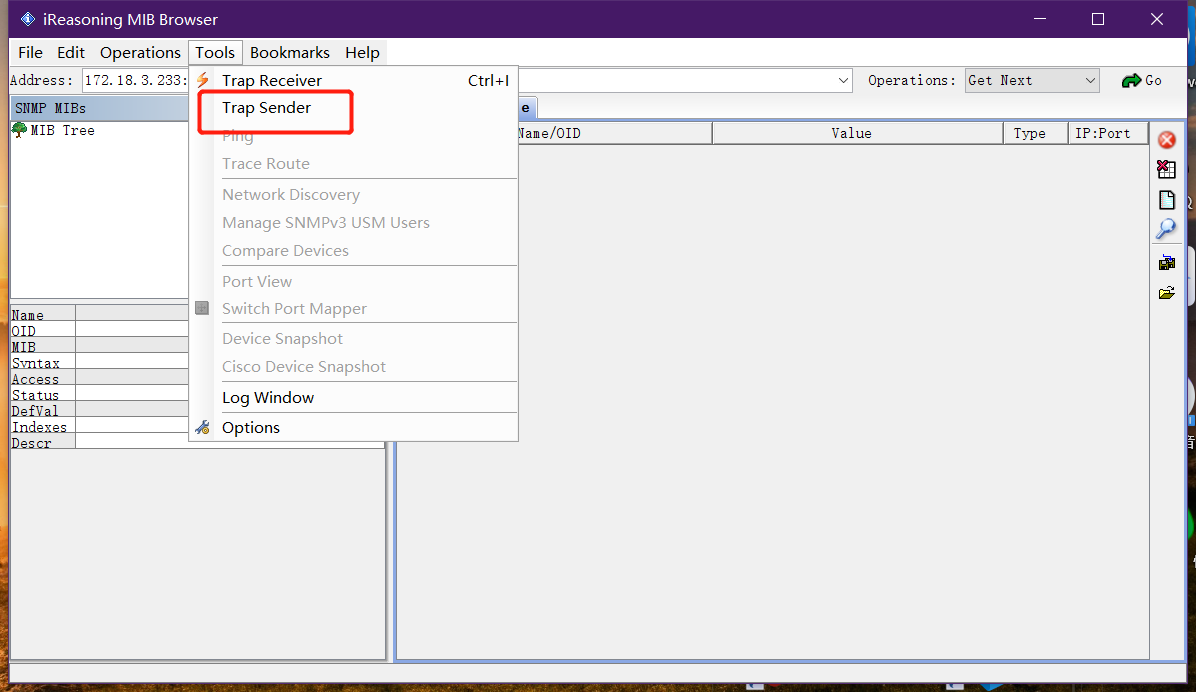
Task: Select the magnifier find icon
Action: click(1166, 228)
